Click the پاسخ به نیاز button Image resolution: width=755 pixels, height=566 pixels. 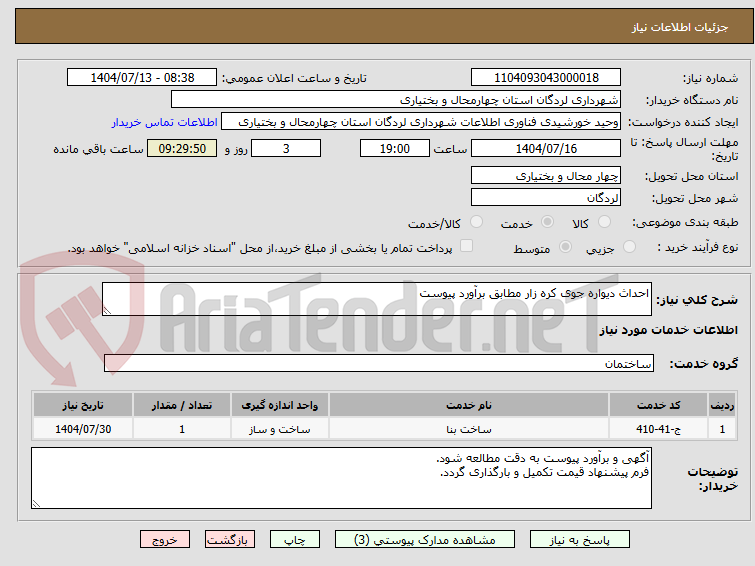click(580, 540)
